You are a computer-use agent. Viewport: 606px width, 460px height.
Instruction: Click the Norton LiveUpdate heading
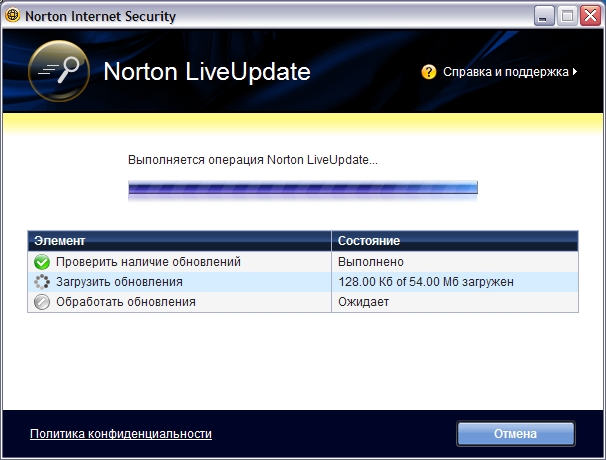click(x=207, y=72)
